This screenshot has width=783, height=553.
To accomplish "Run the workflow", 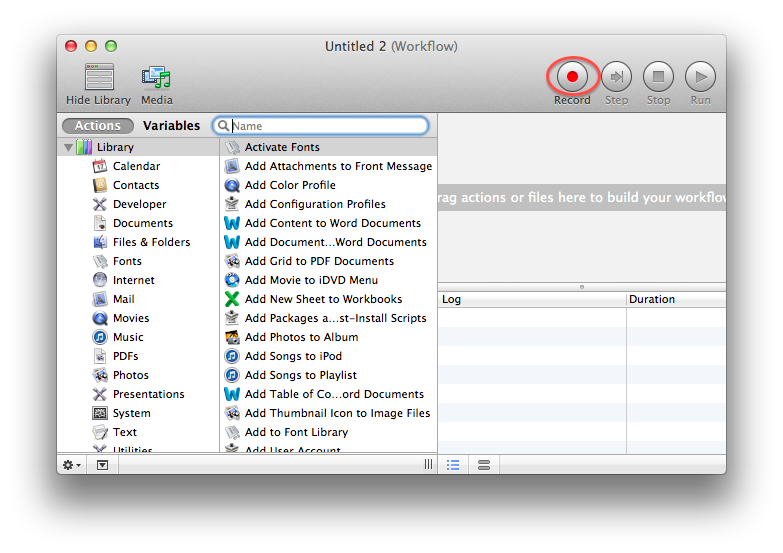I will coord(700,77).
